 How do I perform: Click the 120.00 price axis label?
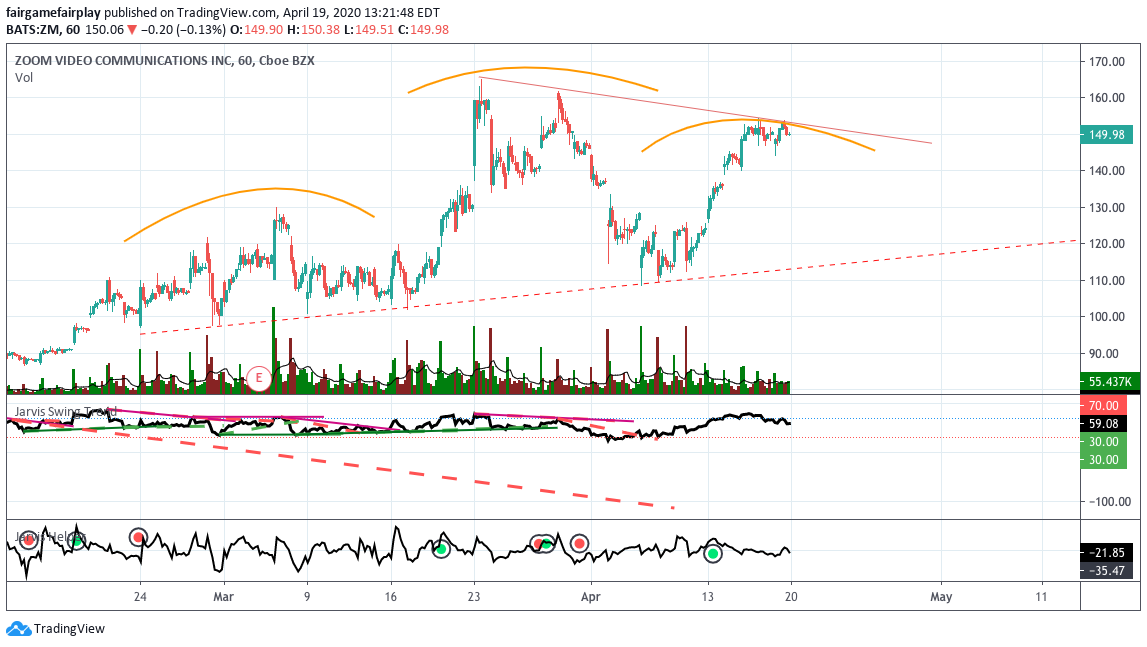[1107, 244]
